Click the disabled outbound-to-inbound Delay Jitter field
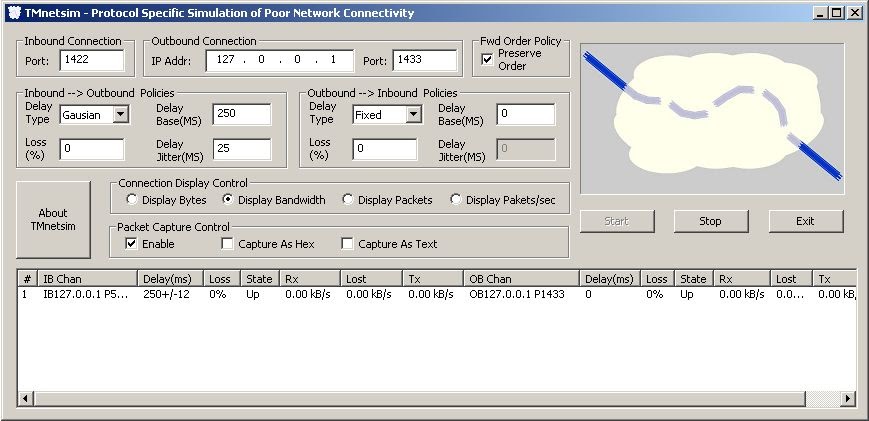The width and height of the screenshot is (869, 421). click(526, 148)
